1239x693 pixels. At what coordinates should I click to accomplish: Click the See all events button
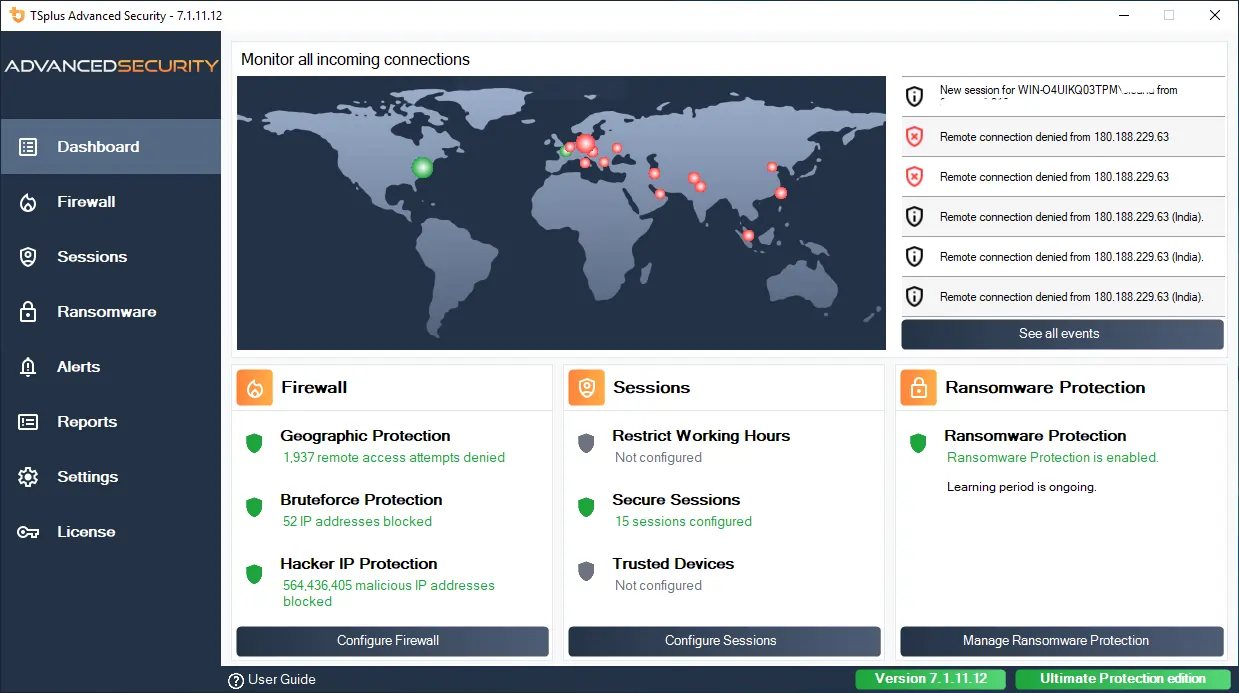1061,334
